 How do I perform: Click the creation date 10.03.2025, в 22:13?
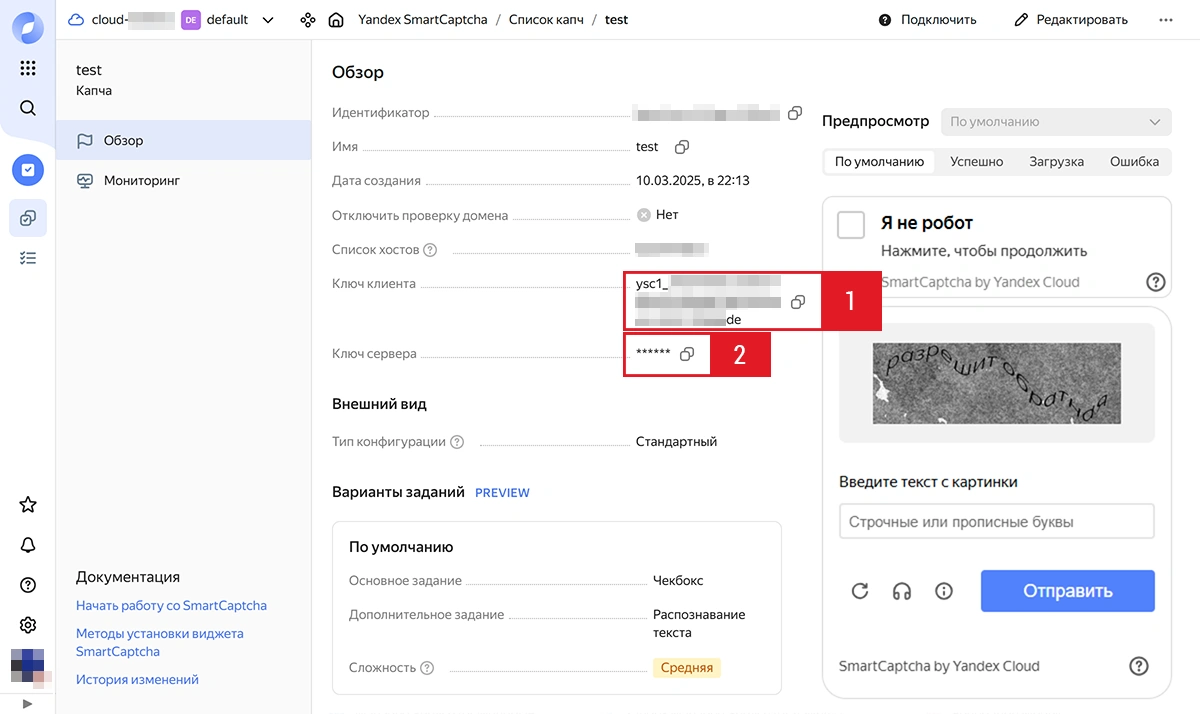[693, 181]
